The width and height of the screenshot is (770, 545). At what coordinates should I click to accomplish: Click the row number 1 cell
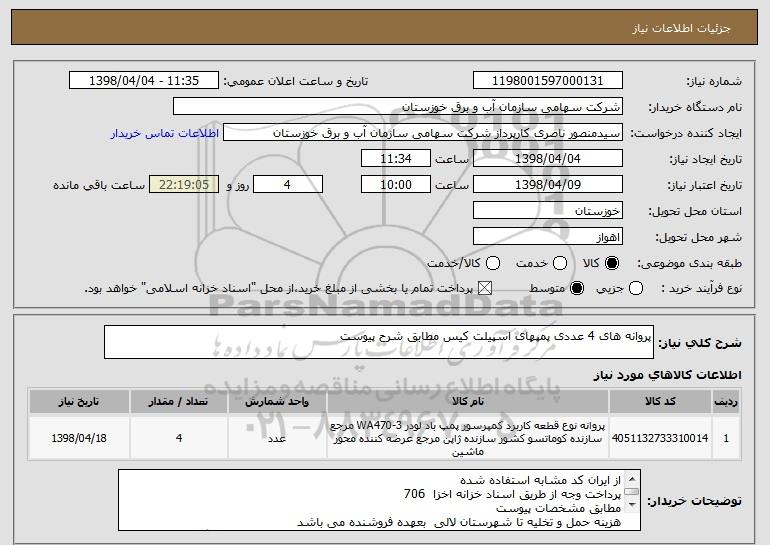726,438
